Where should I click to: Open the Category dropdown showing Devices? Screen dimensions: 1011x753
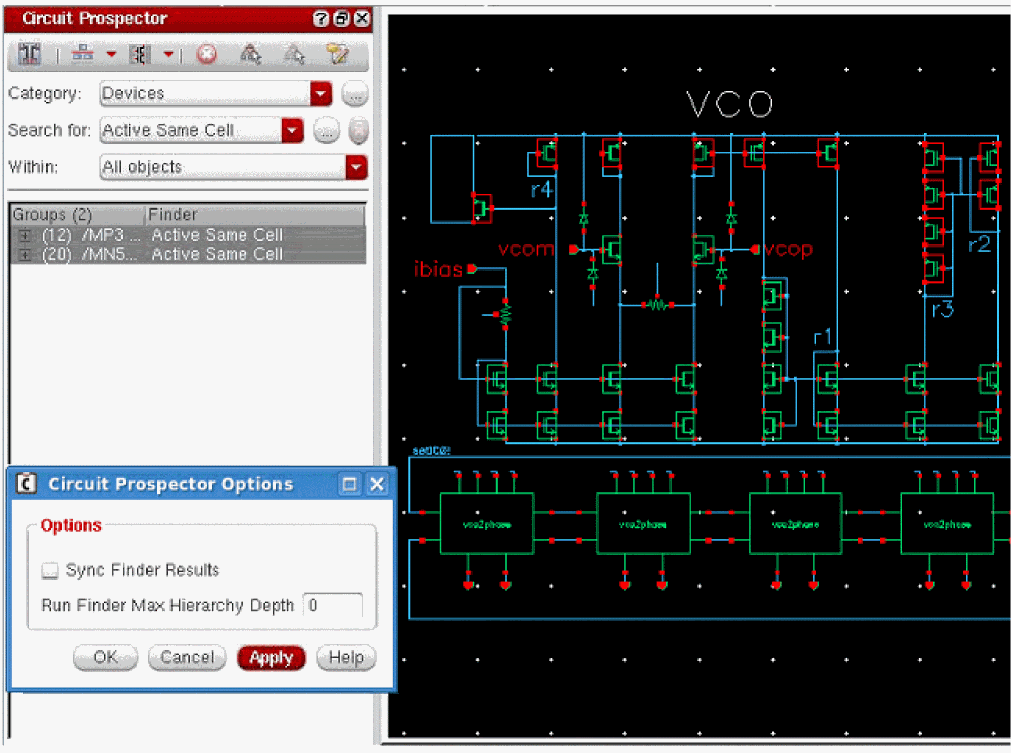coord(320,94)
